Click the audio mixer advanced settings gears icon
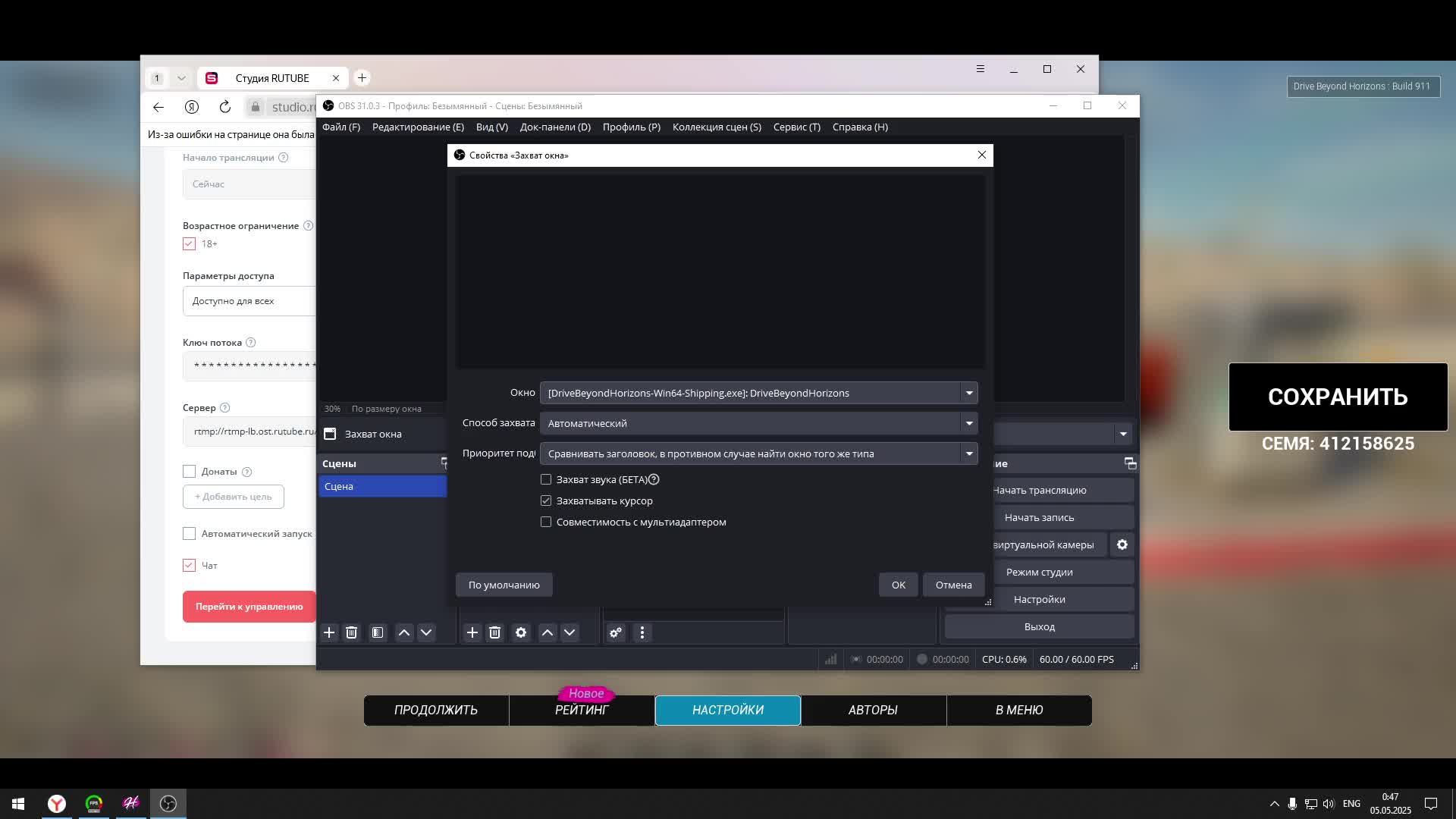Screen dimensions: 1456x819 point(616,632)
